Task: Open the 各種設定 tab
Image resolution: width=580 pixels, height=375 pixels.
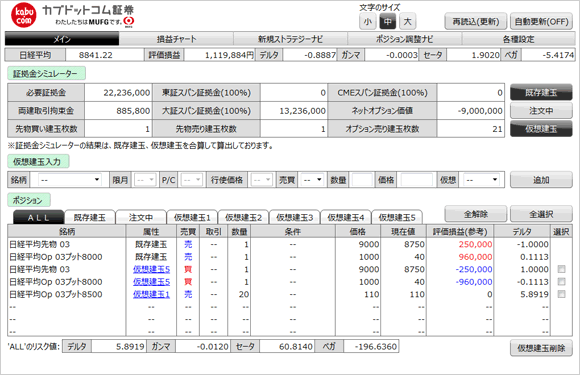Action: click(x=519, y=39)
